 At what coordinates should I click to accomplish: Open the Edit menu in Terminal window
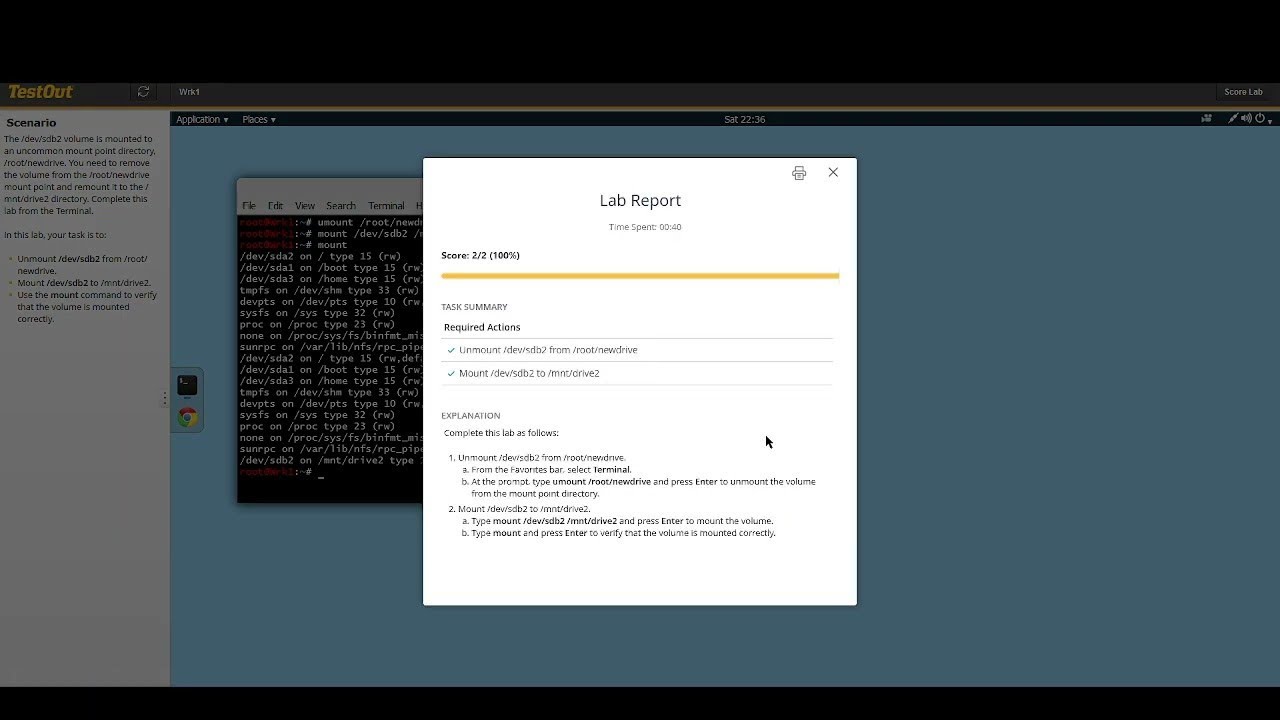click(275, 206)
